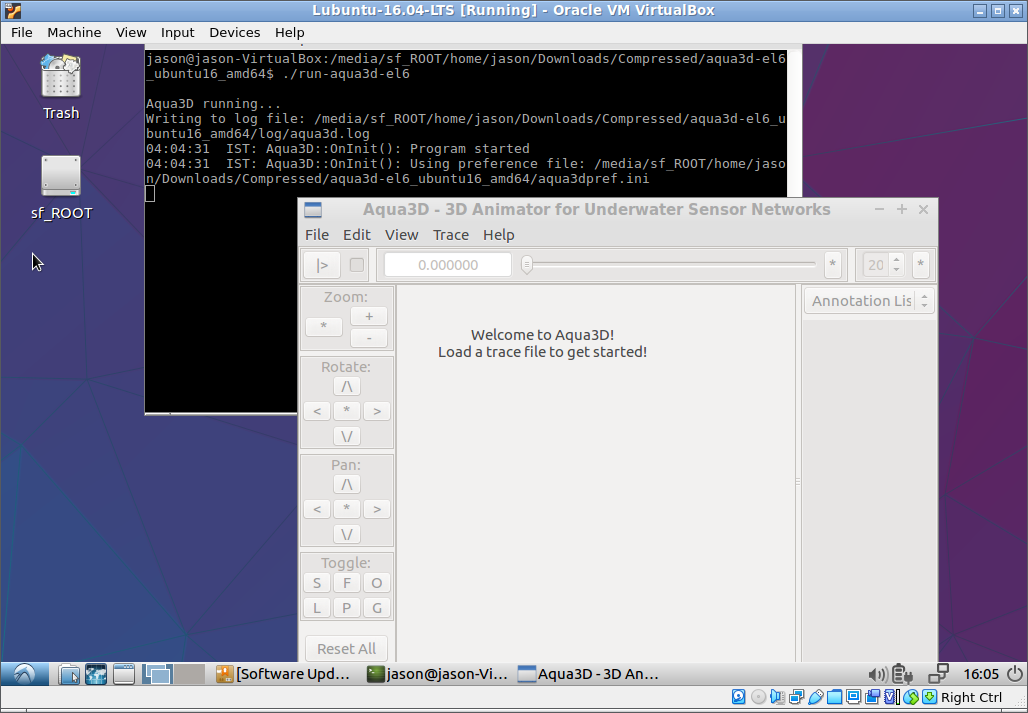Viewport: 1028px width, 713px height.
Task: Click the battery power icon in tray
Action: (903, 674)
